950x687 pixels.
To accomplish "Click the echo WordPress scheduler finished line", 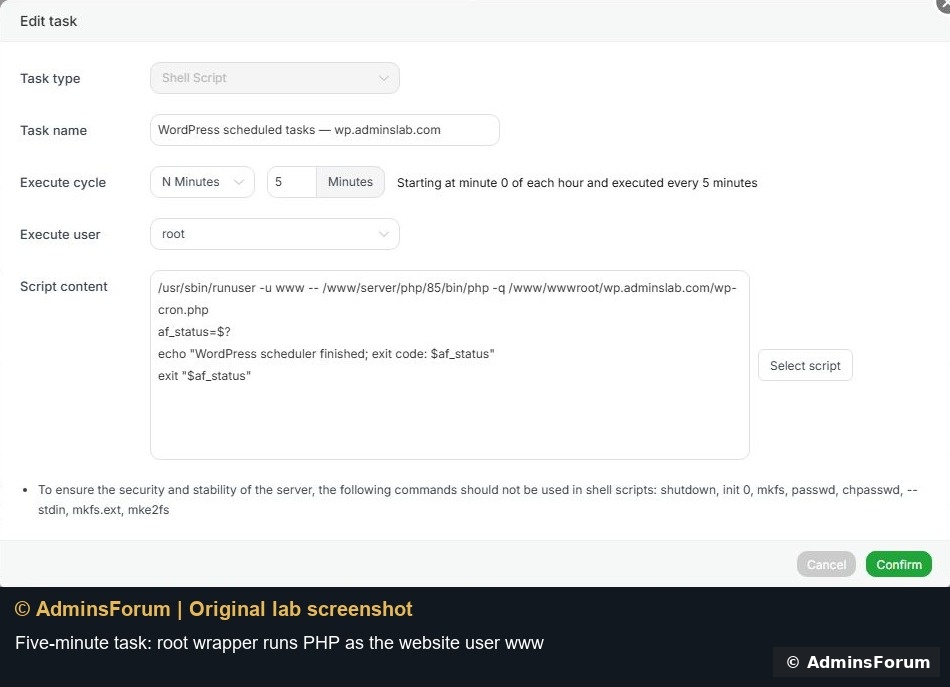I will (326, 354).
